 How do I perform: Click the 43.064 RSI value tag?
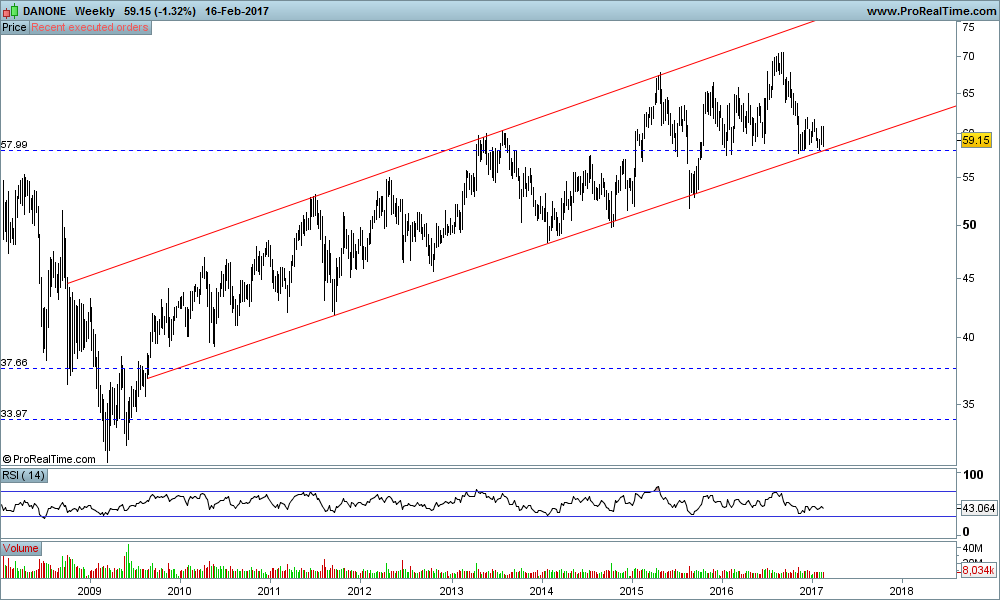click(x=978, y=508)
